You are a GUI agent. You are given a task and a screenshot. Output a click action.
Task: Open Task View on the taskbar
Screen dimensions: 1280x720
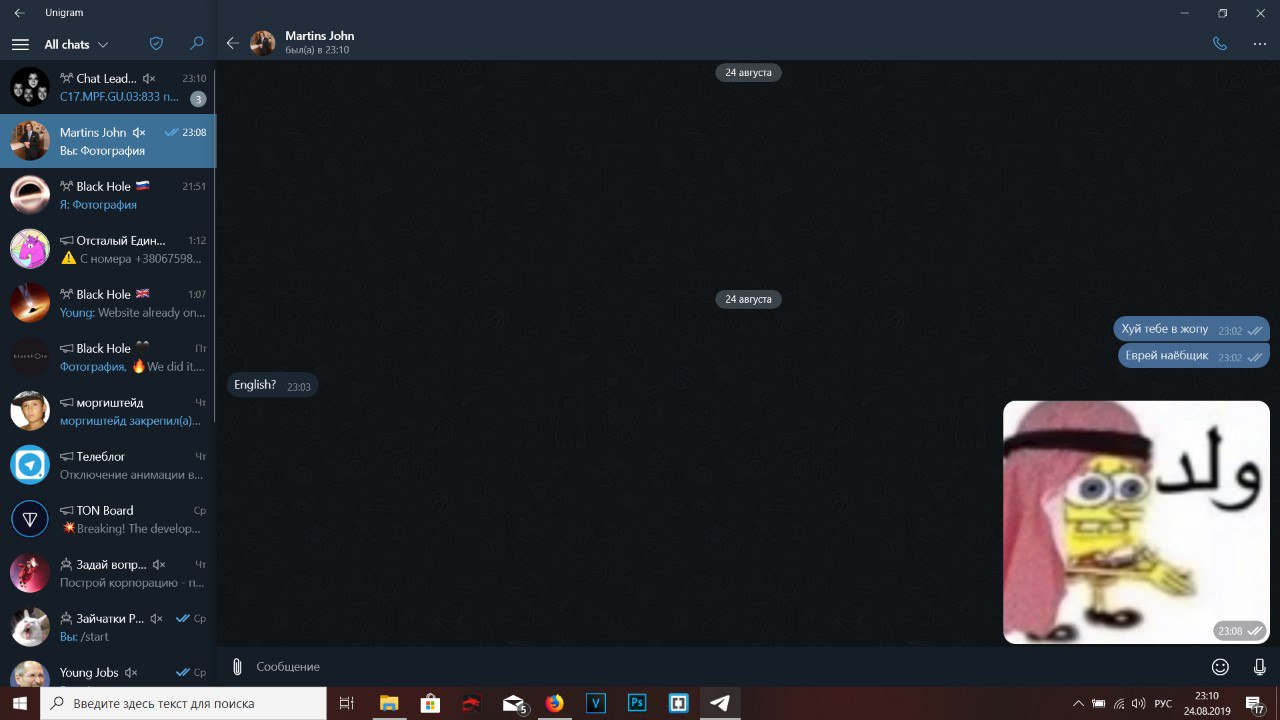[x=347, y=703]
